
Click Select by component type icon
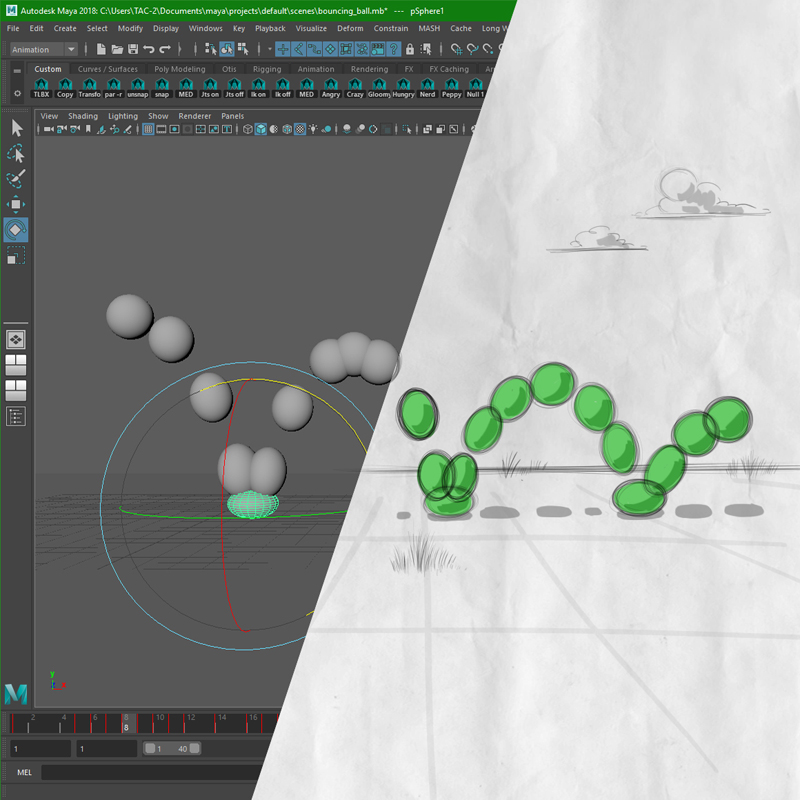click(x=243, y=49)
